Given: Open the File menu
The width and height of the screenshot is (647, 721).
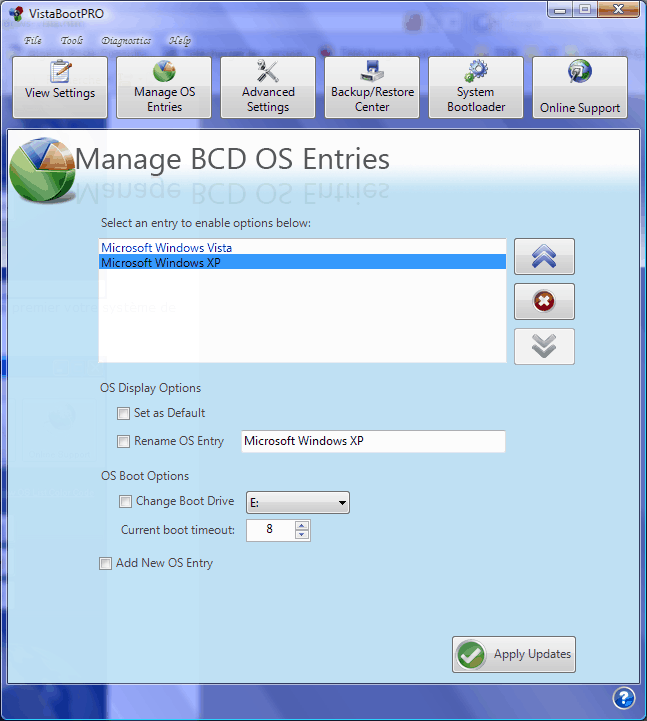Looking at the screenshot, I should [33, 40].
